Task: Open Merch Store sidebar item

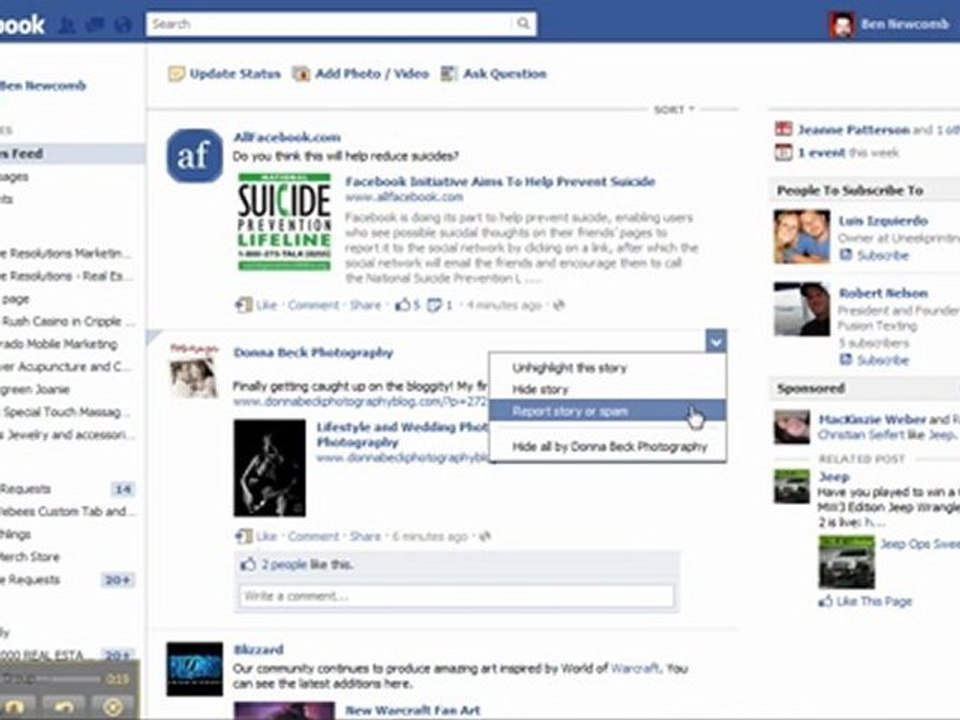Action: pos(30,557)
